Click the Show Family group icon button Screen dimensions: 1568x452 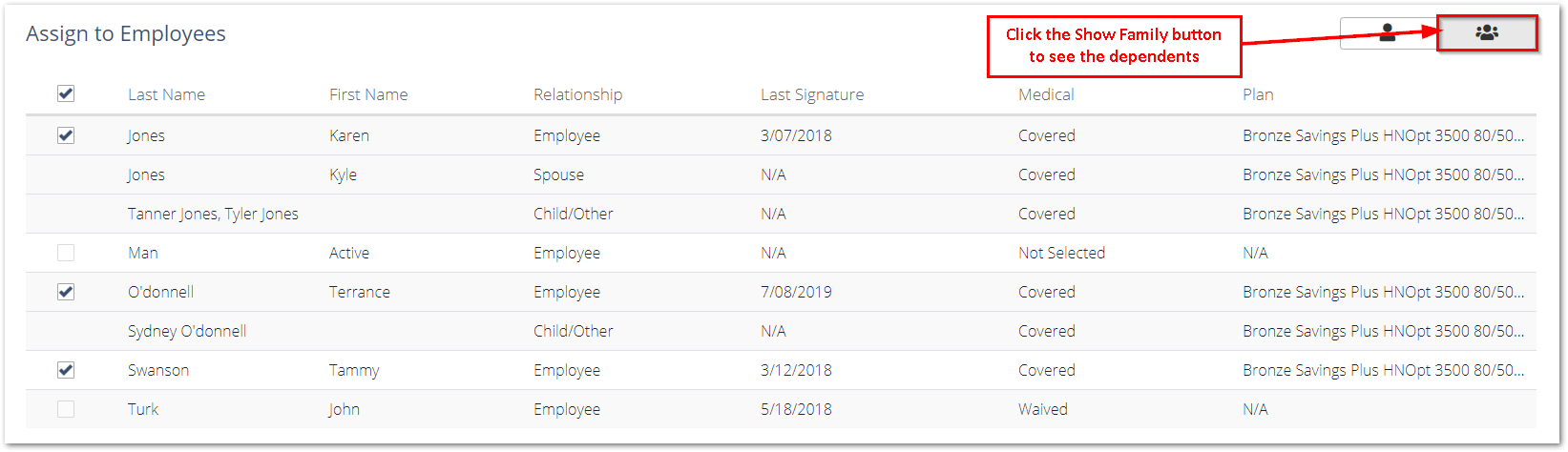click(1487, 33)
